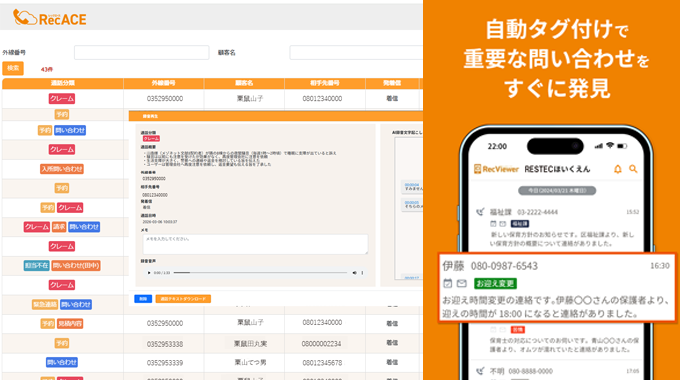680x380 pixels.
Task: Tap the calendar icon under 福祉課 entry
Action: (493, 224)
